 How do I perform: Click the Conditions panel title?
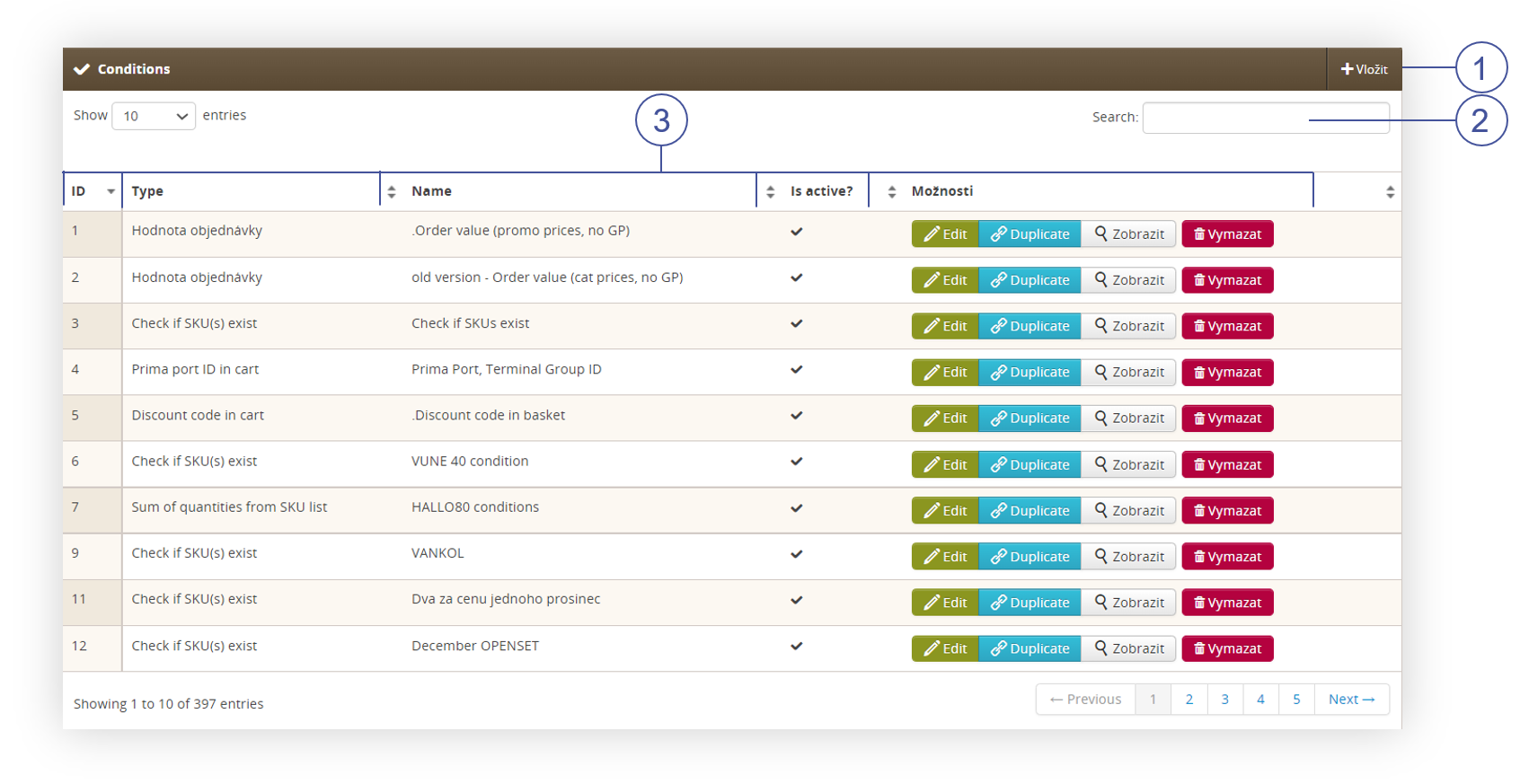click(134, 69)
